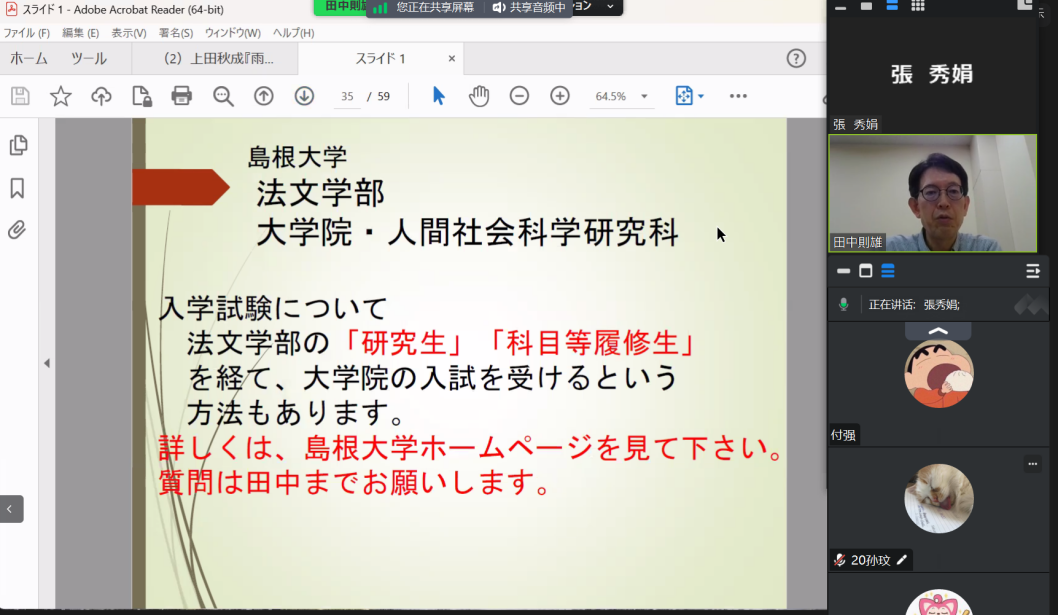Switch video panel to grid gallery view
The width and height of the screenshot is (1058, 615).
(x=917, y=6)
